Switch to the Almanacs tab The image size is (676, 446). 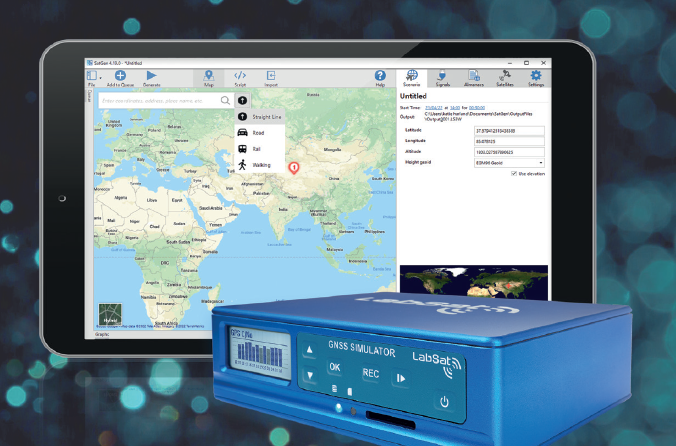(x=473, y=78)
